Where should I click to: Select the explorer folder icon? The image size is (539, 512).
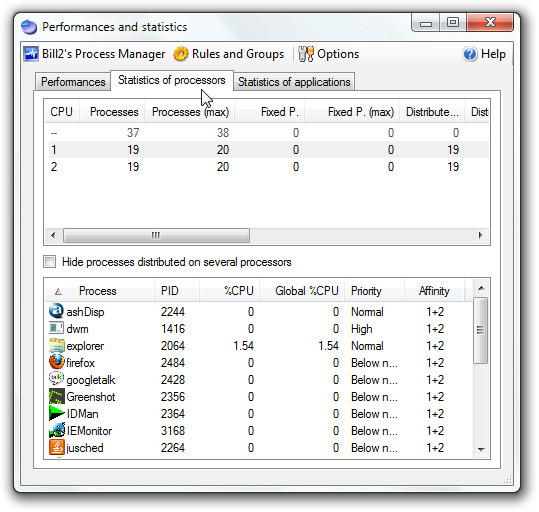[x=56, y=345]
